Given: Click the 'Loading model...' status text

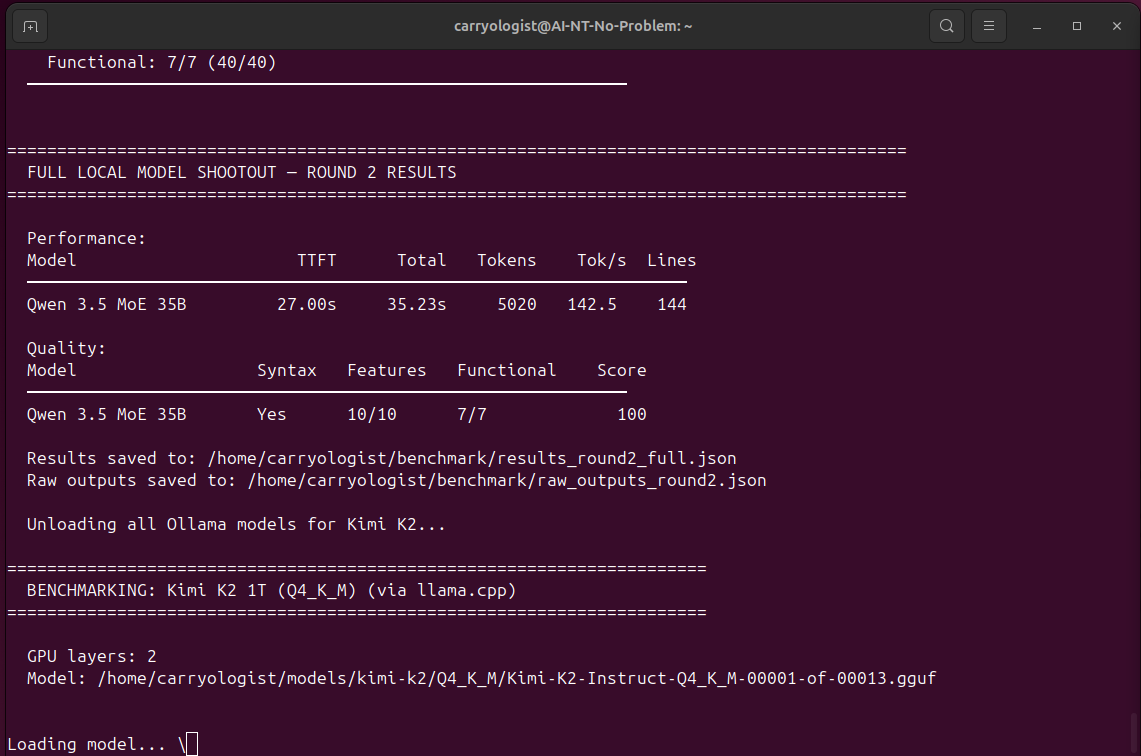Looking at the screenshot, I should (x=87, y=744).
